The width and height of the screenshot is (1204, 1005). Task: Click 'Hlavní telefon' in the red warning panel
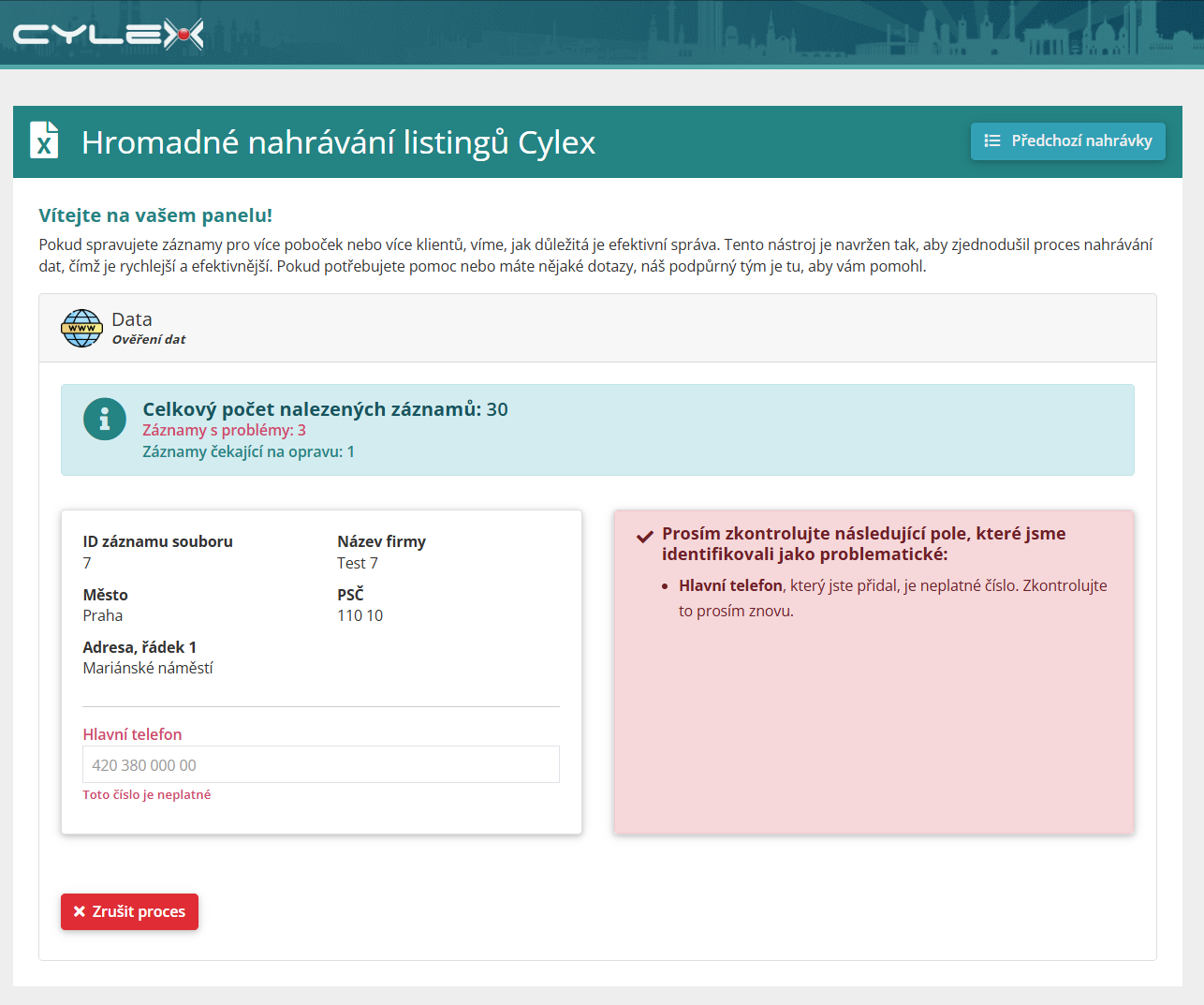point(730,585)
